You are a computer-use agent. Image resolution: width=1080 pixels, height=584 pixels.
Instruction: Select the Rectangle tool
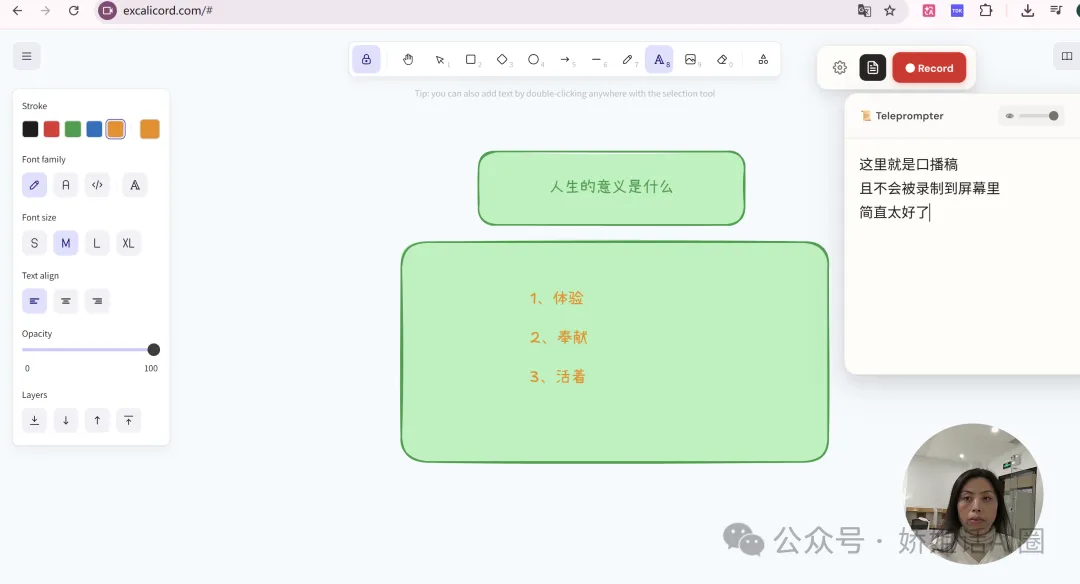click(x=471, y=59)
